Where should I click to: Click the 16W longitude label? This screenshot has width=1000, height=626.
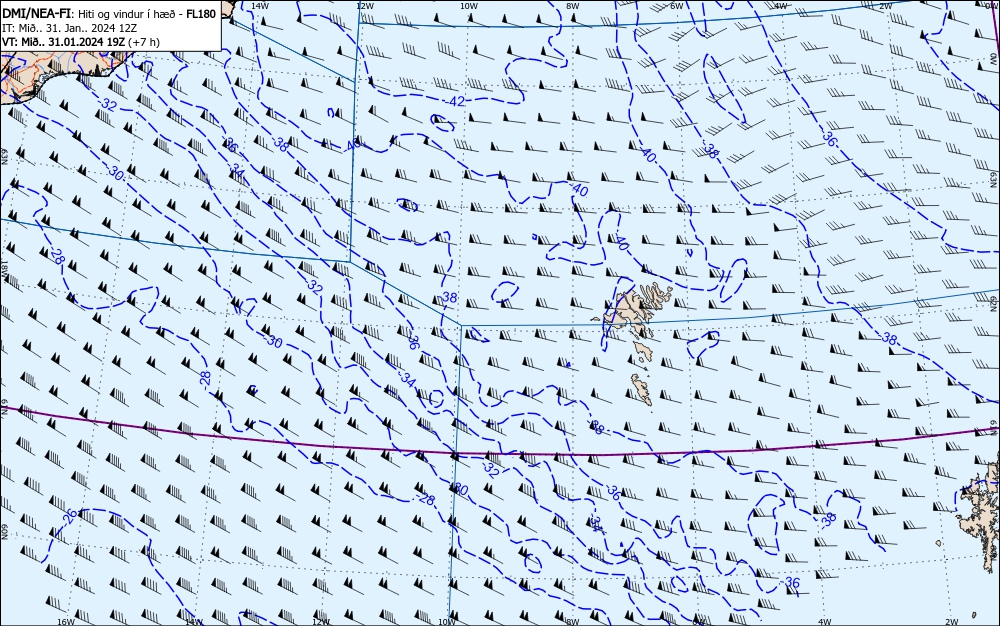(x=66, y=622)
